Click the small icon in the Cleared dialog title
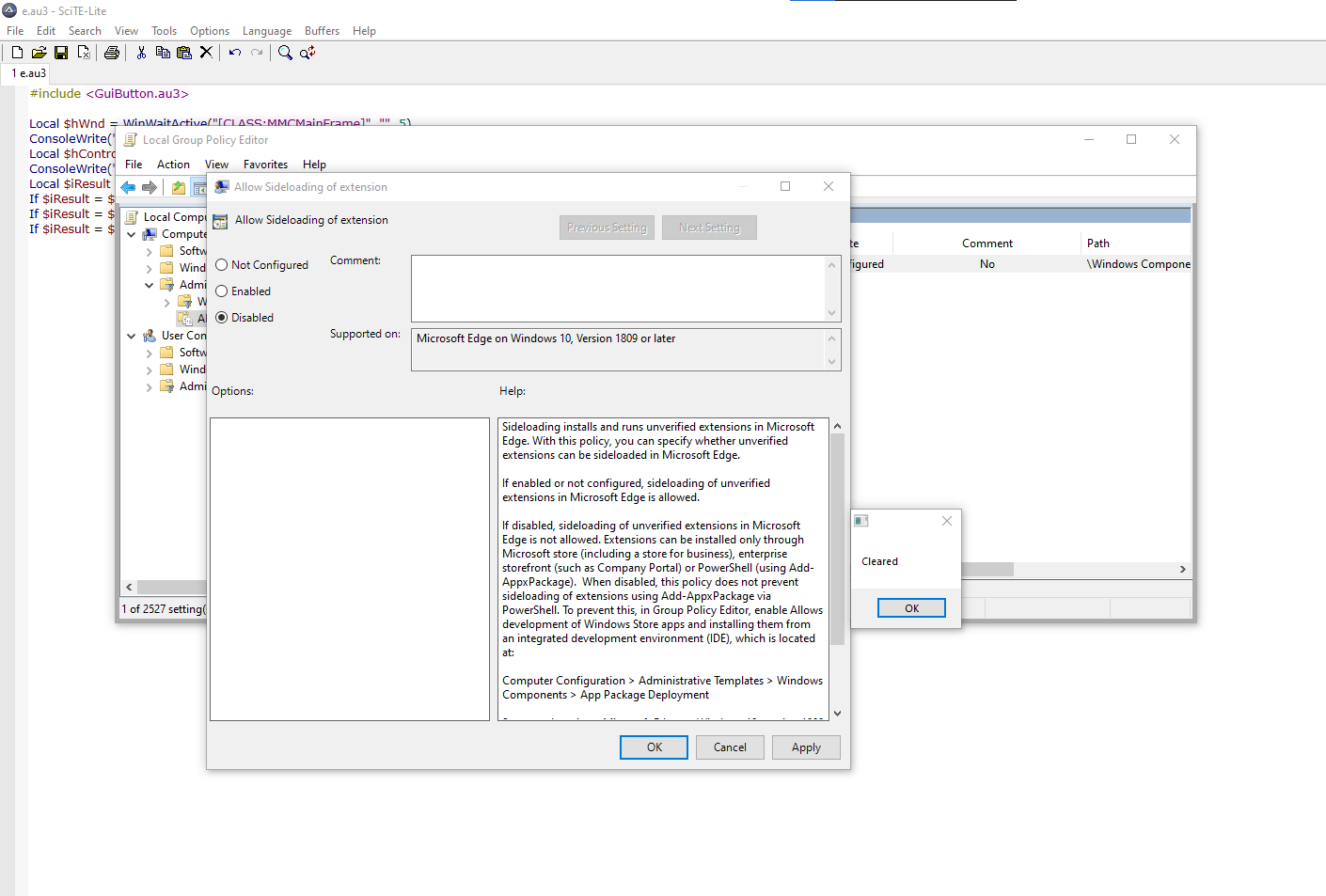This screenshot has width=1326, height=896. pyautogui.click(x=861, y=521)
